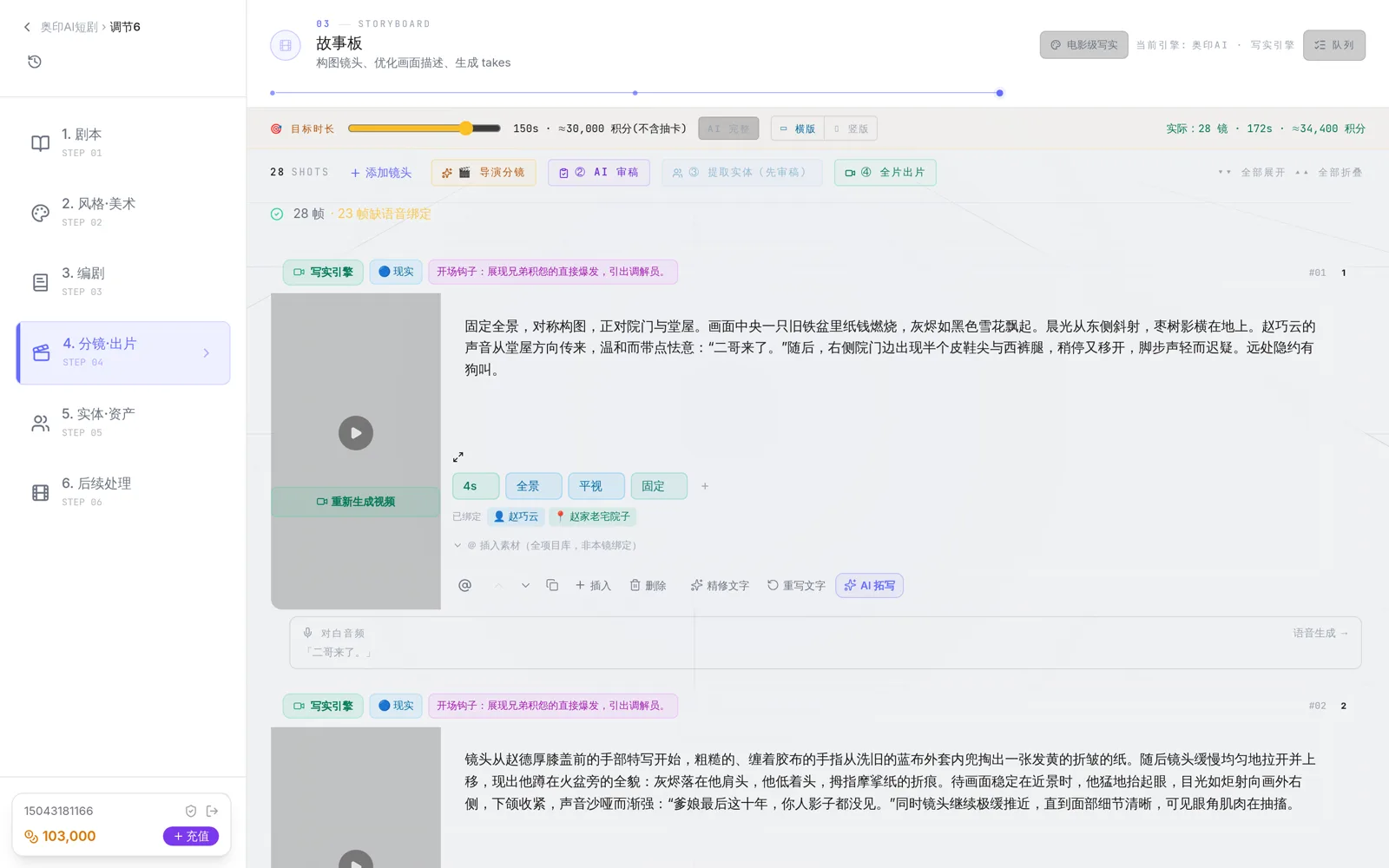The height and width of the screenshot is (868, 1389).
Task: Click 重写文字 rewrite text button
Action: click(796, 586)
